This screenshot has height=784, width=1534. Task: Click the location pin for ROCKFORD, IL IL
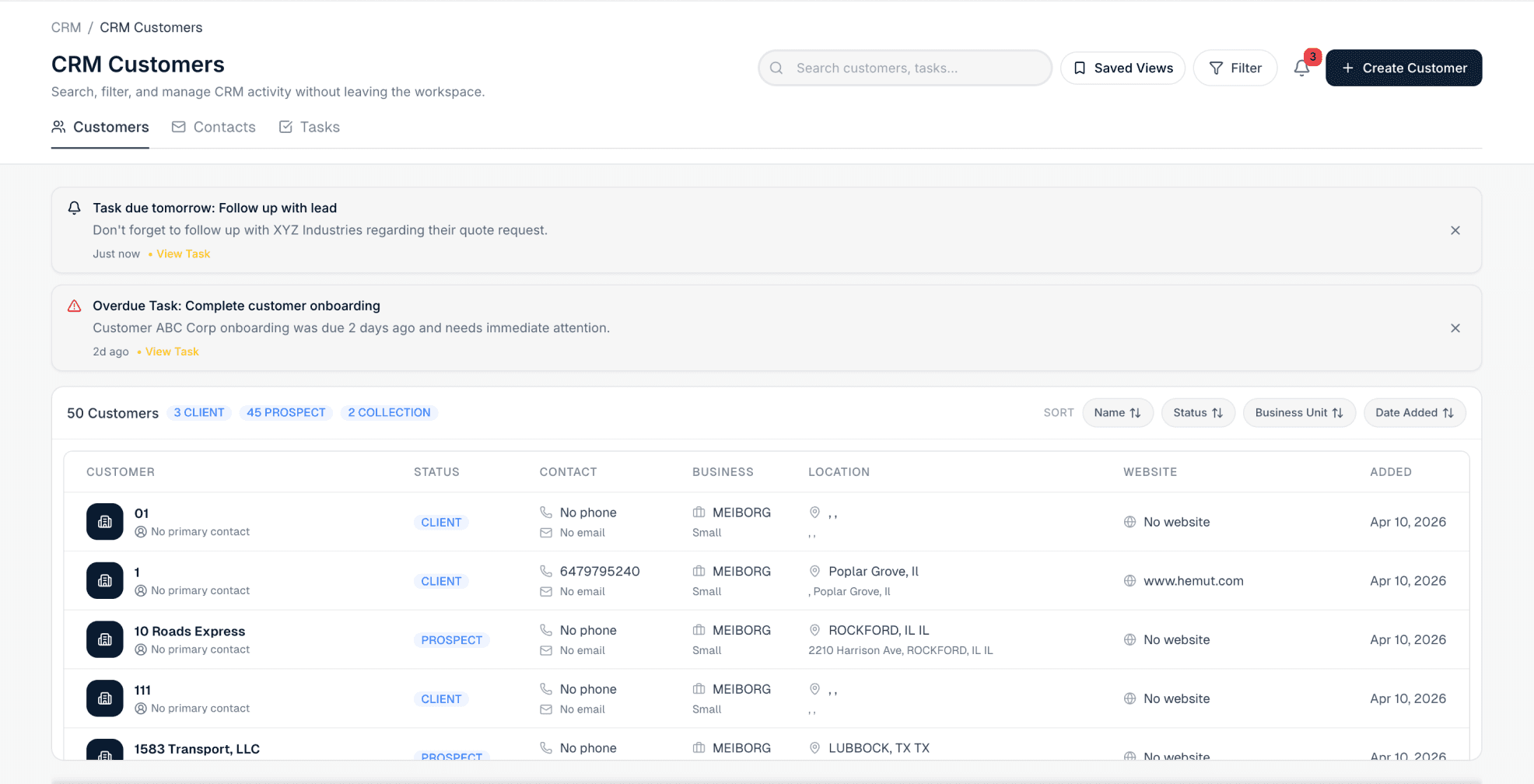pyautogui.click(x=814, y=630)
